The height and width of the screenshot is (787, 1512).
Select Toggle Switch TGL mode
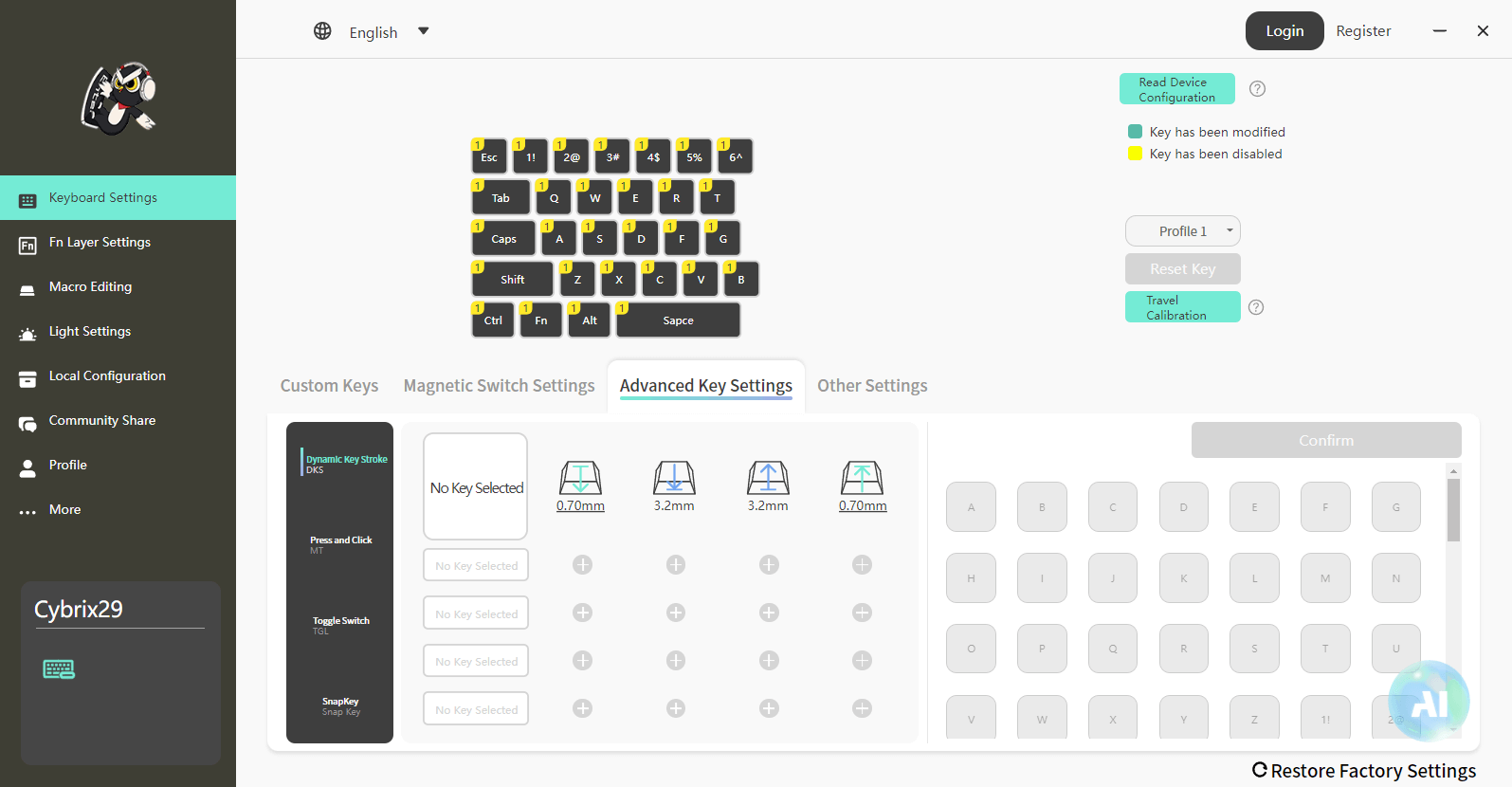341,625
